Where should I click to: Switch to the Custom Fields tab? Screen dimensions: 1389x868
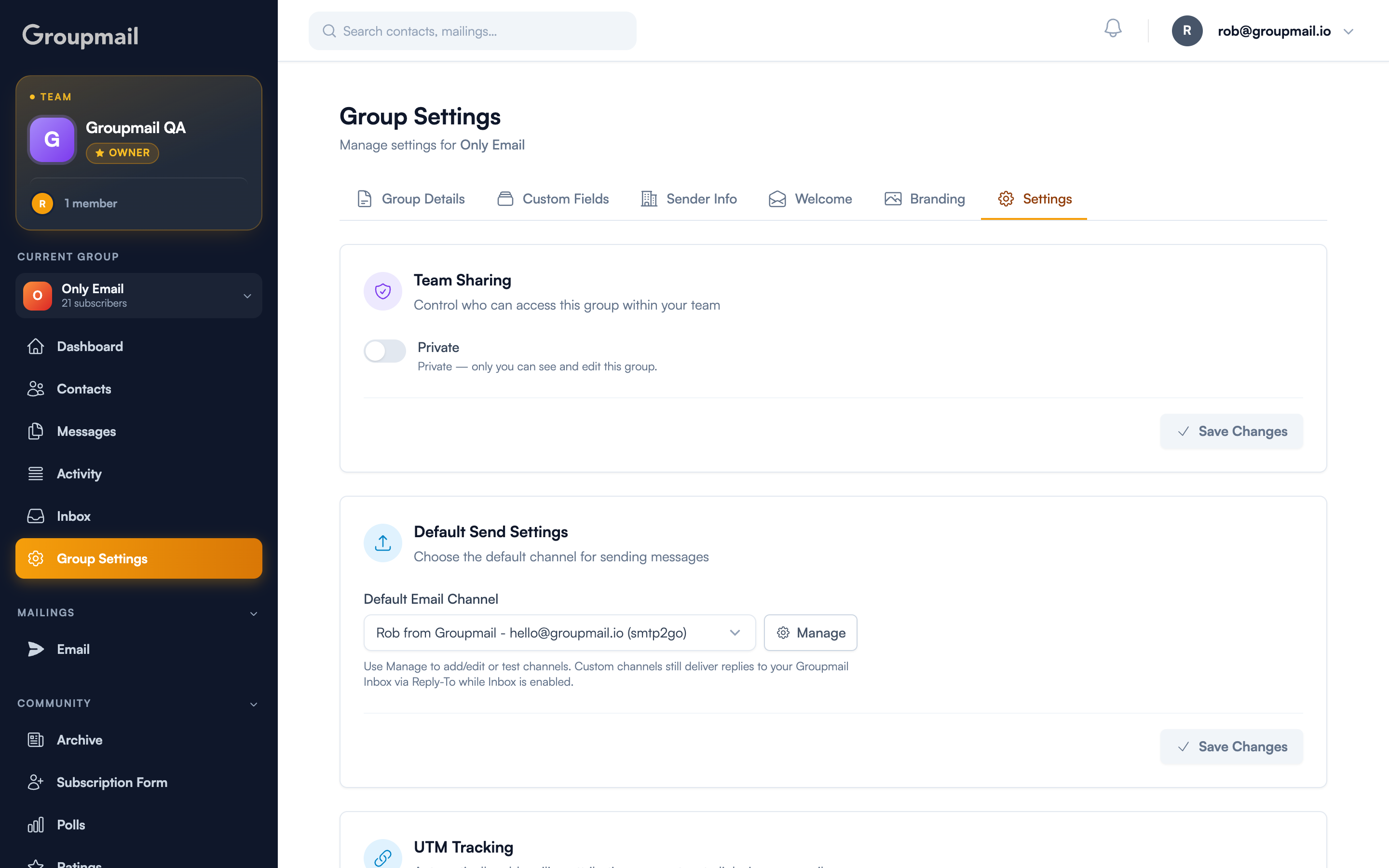553,199
